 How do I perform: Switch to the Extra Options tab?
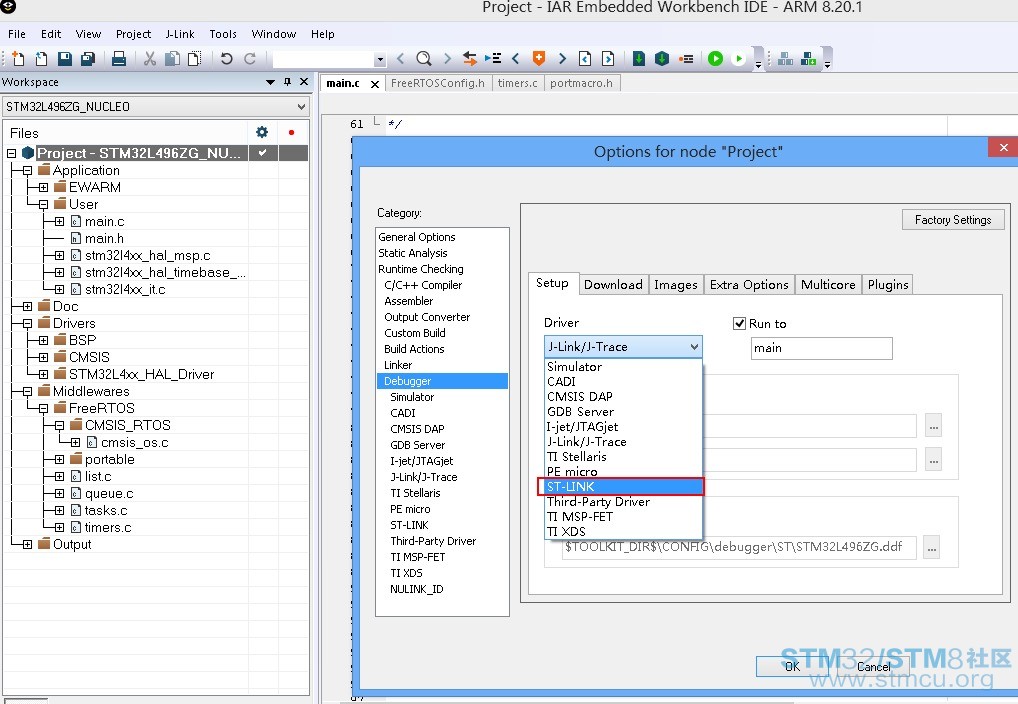pyautogui.click(x=749, y=284)
